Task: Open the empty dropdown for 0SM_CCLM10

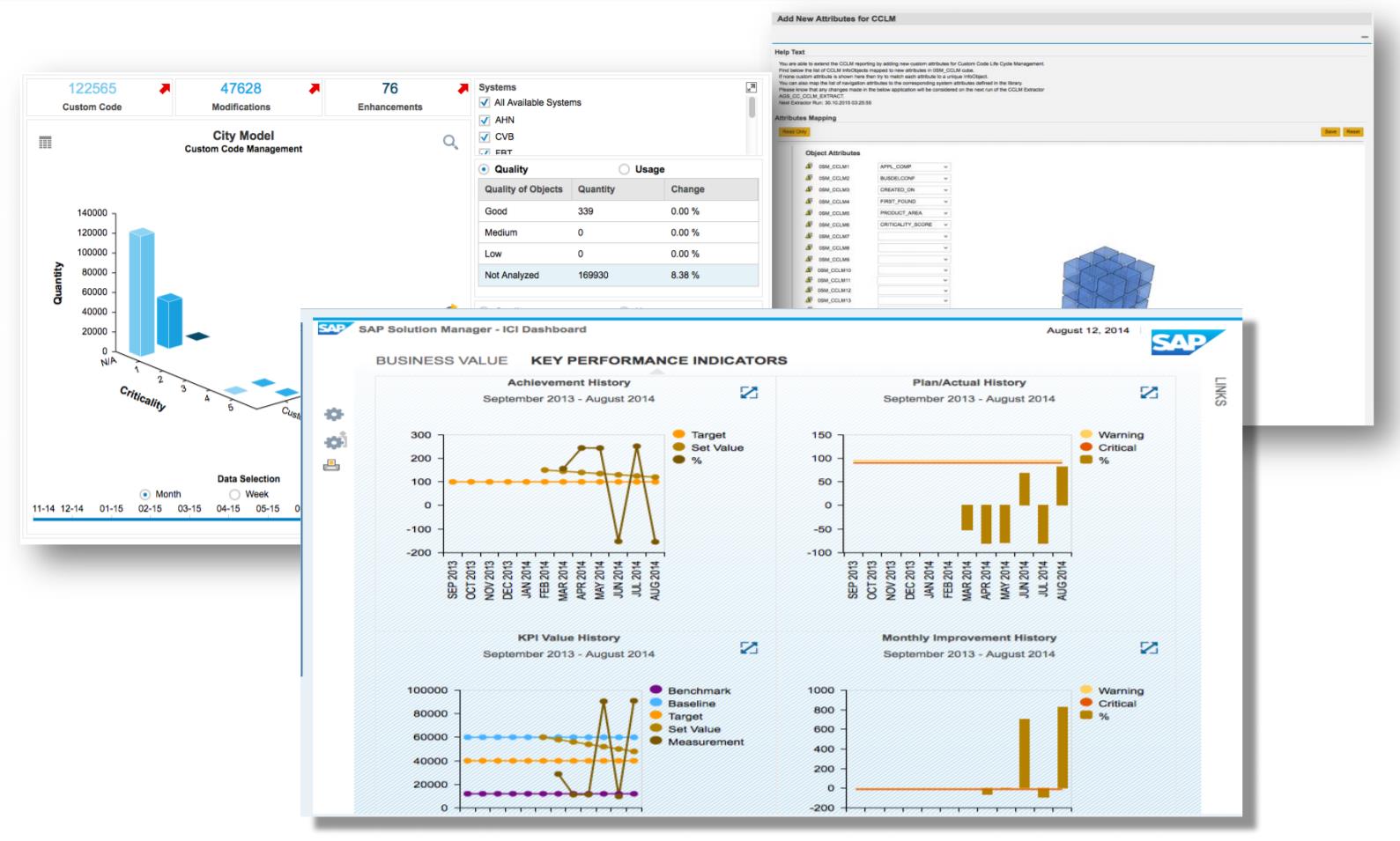Action: tap(914, 269)
